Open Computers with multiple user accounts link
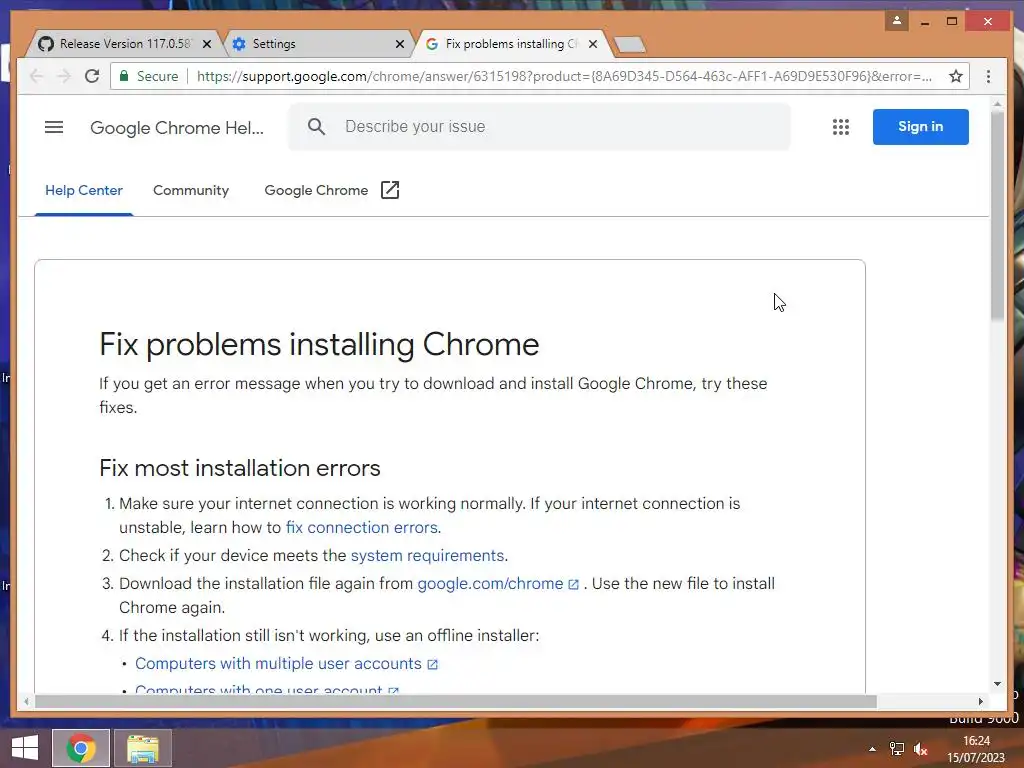 [286, 664]
